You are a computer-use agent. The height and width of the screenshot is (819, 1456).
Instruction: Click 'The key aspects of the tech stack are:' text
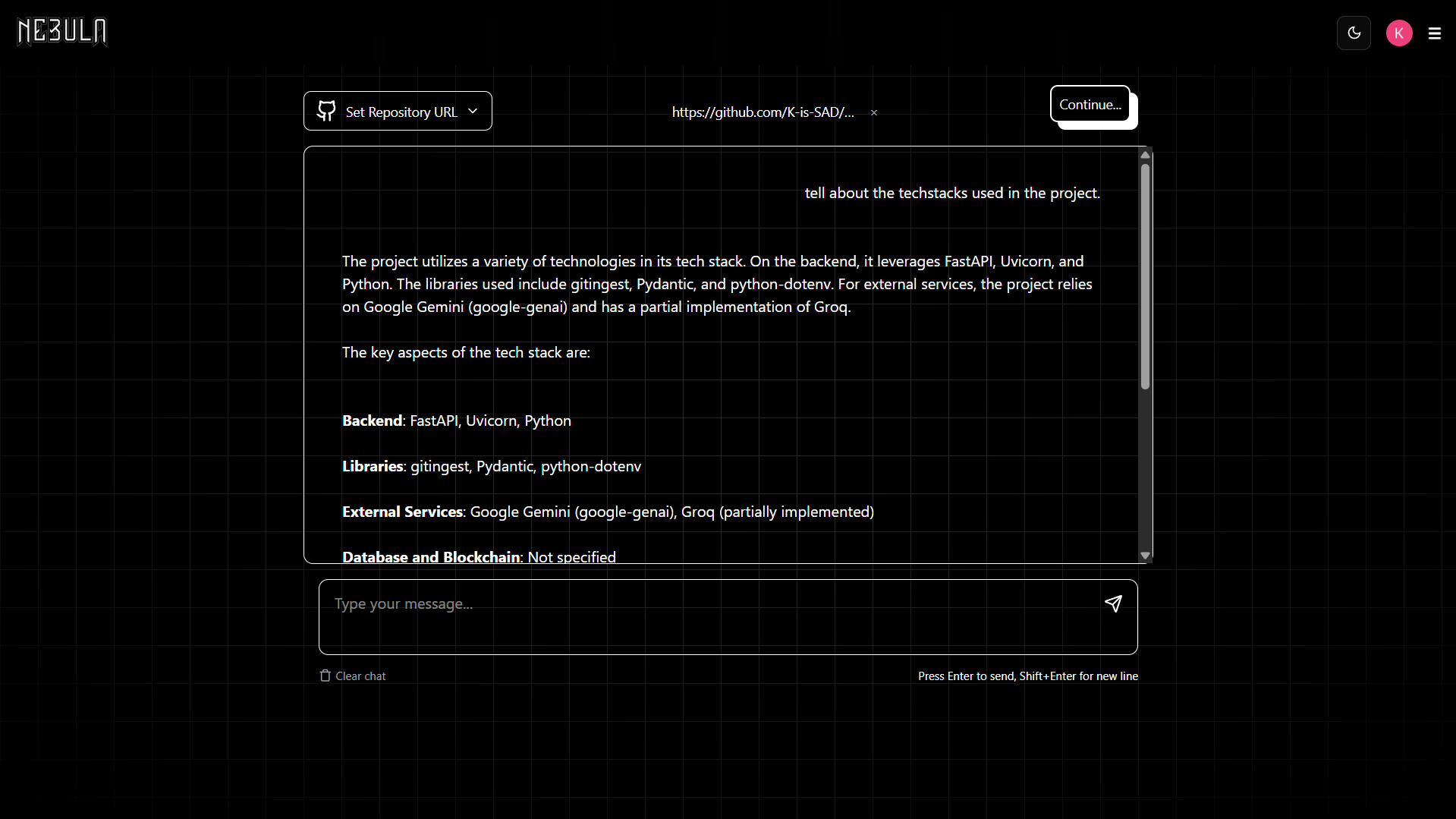click(x=466, y=352)
